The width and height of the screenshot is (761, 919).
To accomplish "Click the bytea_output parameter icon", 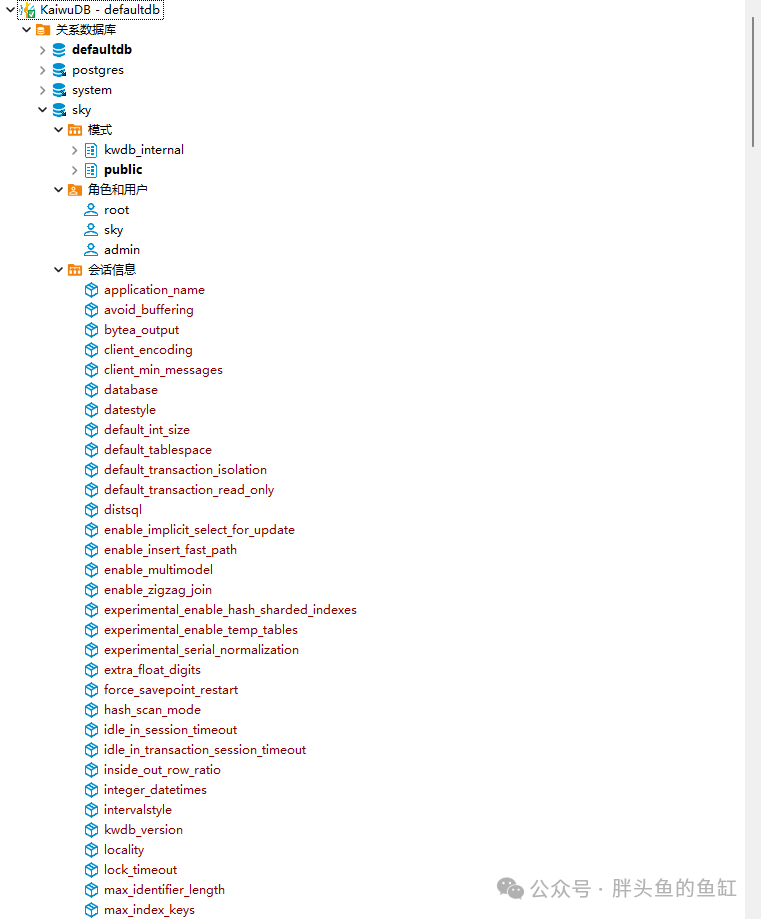I will (91, 330).
